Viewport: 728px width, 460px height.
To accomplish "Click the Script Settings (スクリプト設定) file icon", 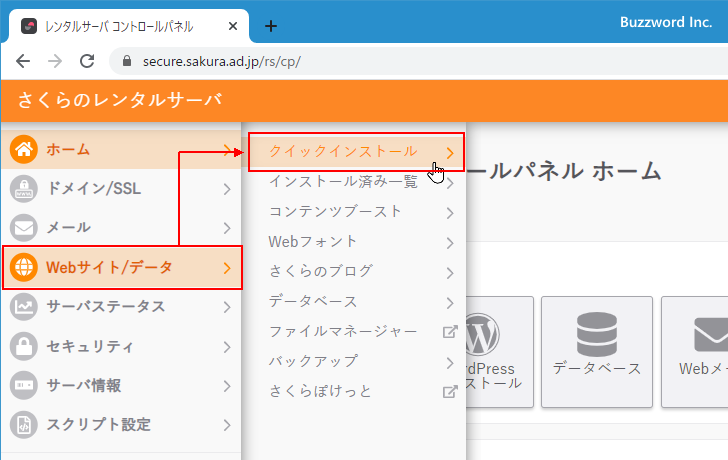I will [24, 425].
